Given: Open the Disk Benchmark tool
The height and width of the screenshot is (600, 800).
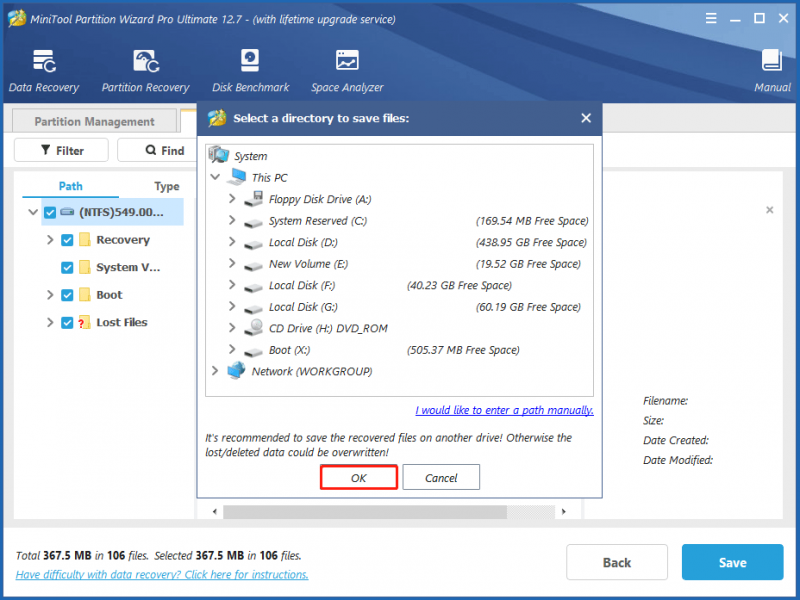Looking at the screenshot, I should [x=251, y=71].
